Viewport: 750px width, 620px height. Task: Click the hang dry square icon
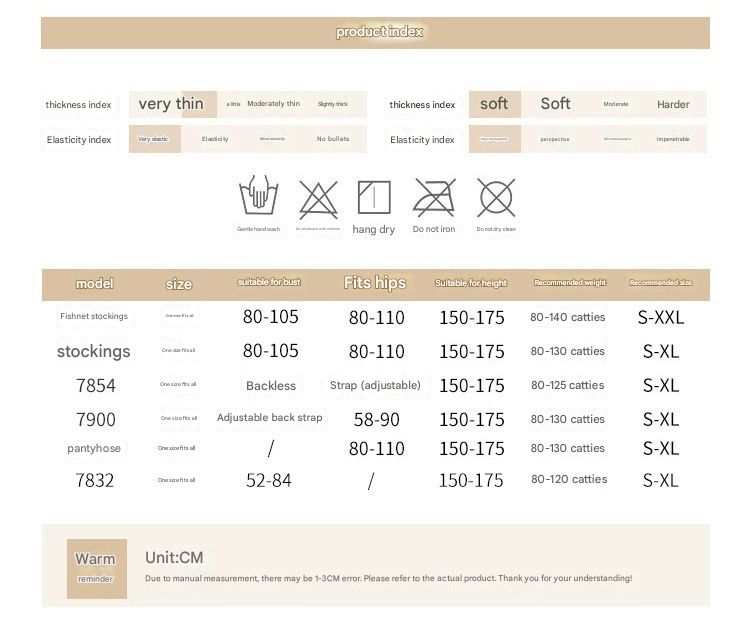pos(374,197)
